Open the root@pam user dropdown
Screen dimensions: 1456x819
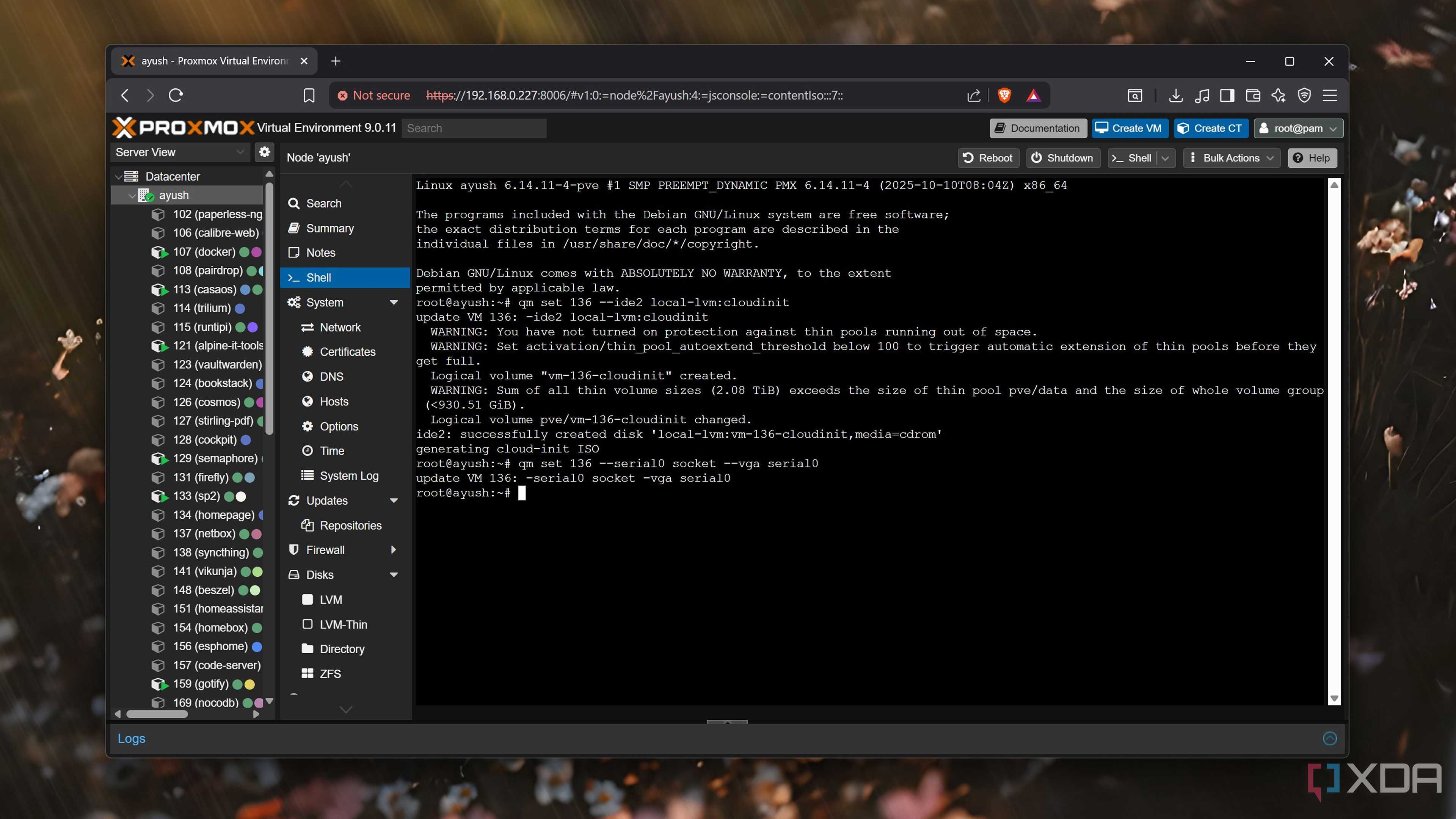(1298, 128)
